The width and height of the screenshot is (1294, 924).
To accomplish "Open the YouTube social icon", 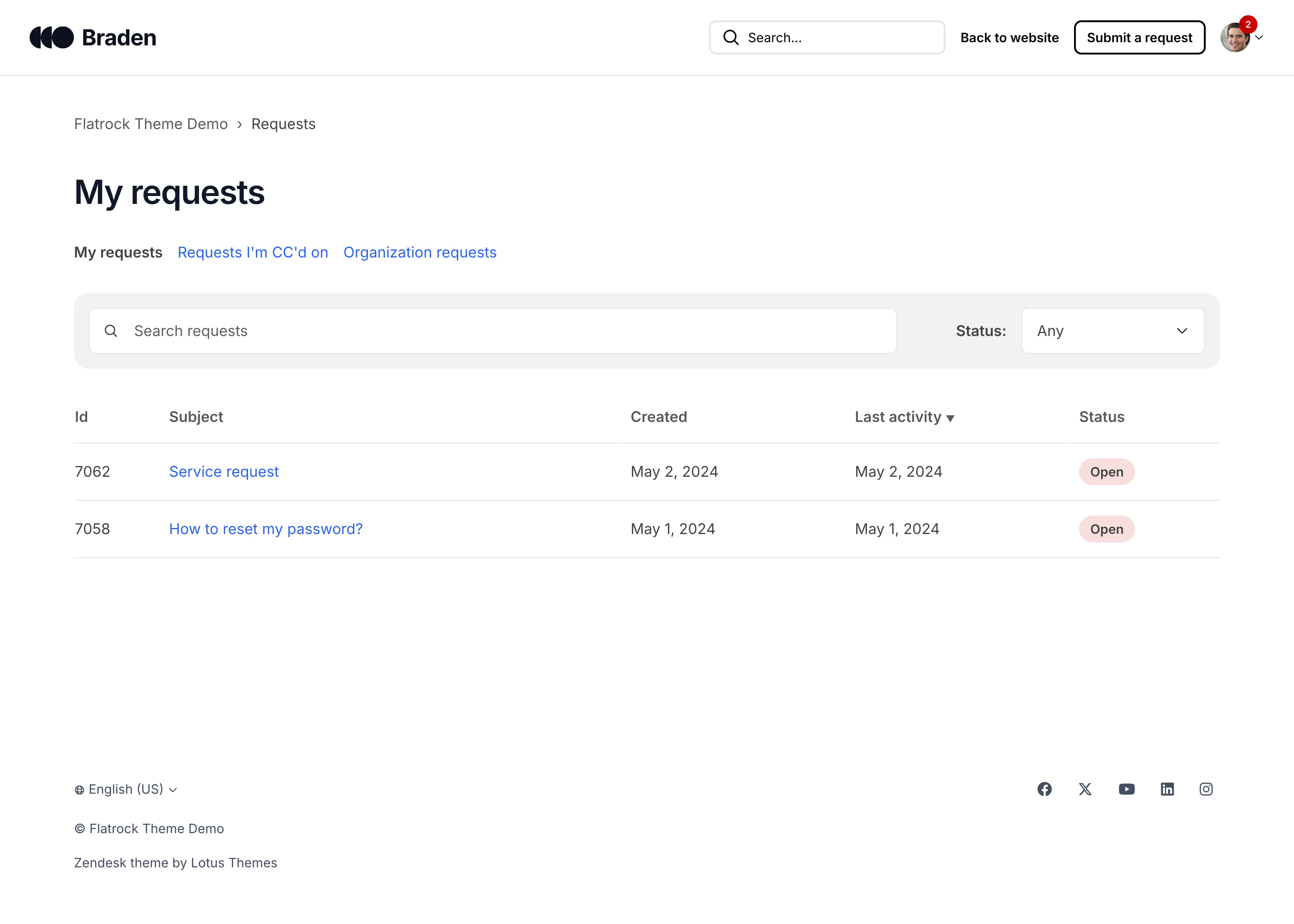I will tap(1126, 789).
